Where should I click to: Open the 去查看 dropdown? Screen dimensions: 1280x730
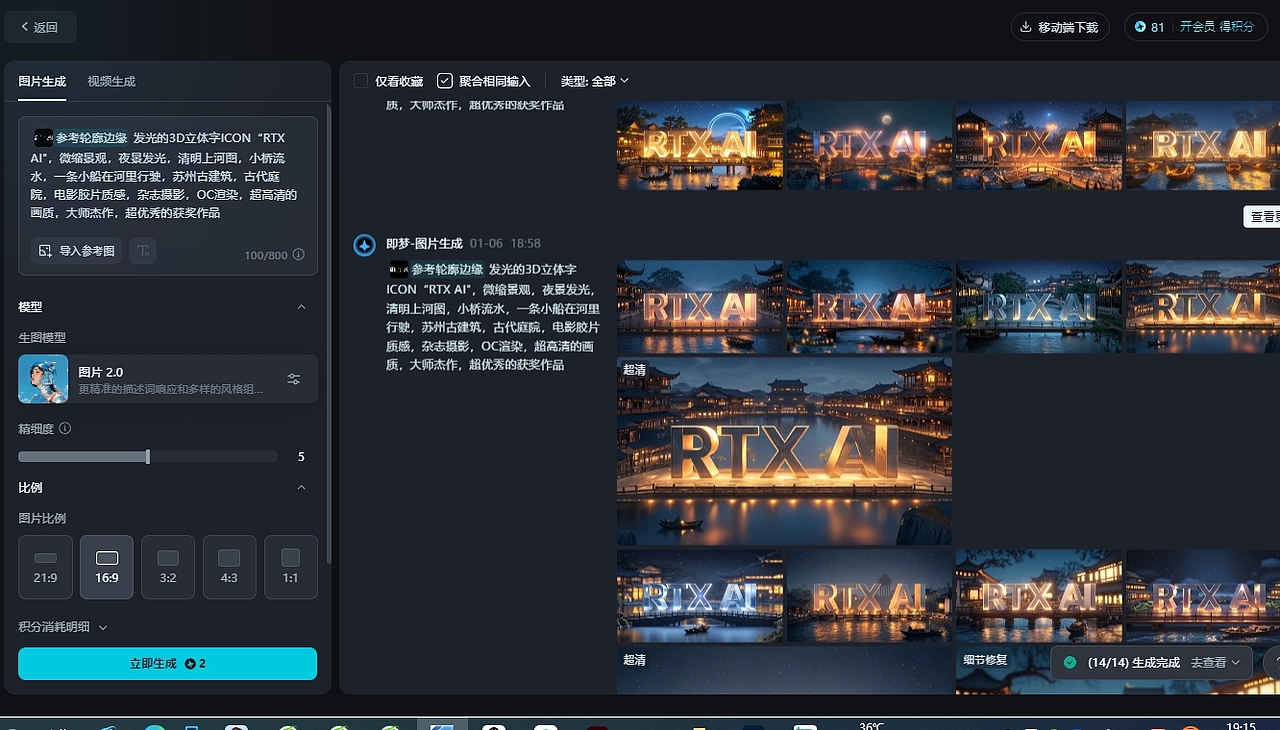(1215, 663)
